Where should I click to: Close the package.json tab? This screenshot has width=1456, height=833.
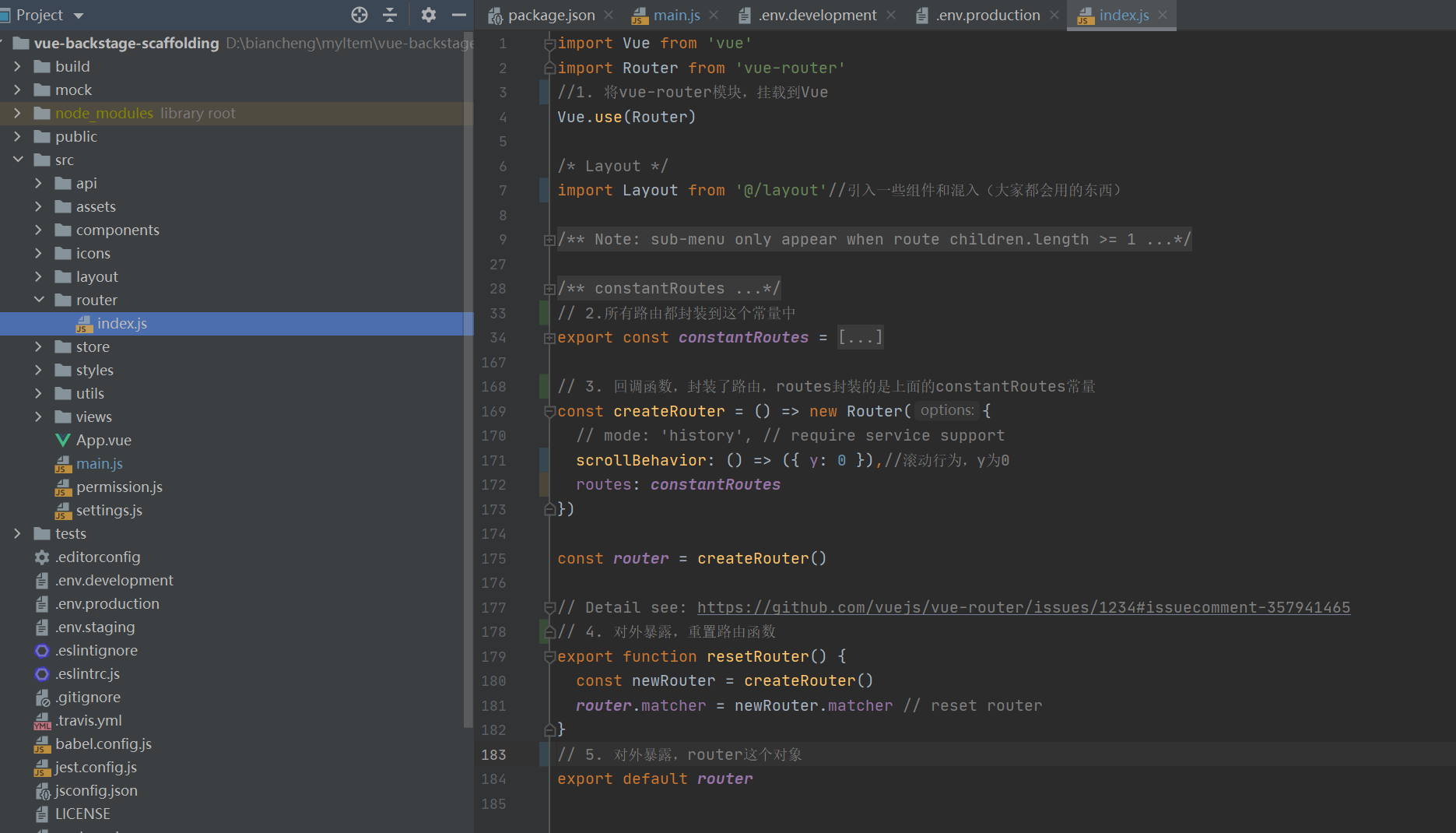(x=609, y=15)
